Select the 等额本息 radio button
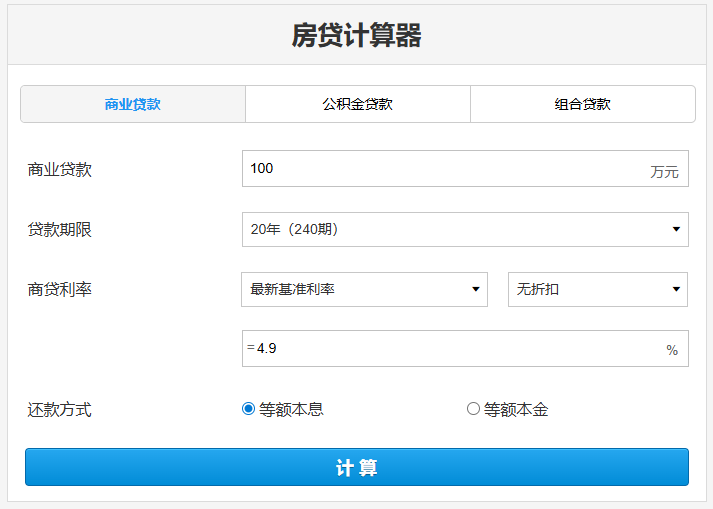 [249, 409]
